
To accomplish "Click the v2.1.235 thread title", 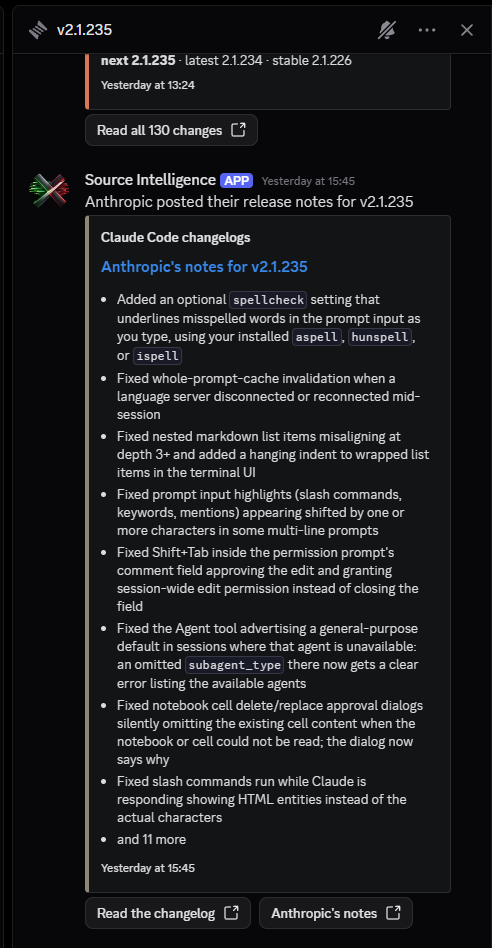I will pos(84,30).
